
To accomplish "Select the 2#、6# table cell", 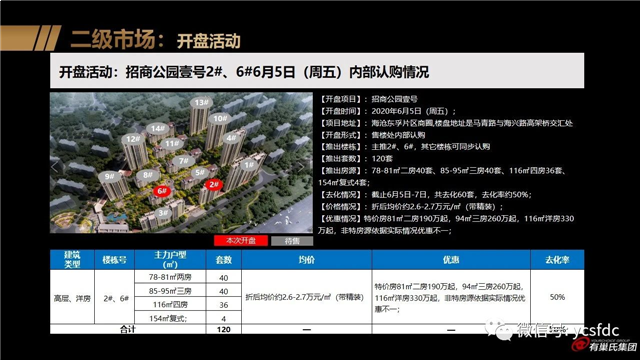I will click(x=115, y=298).
